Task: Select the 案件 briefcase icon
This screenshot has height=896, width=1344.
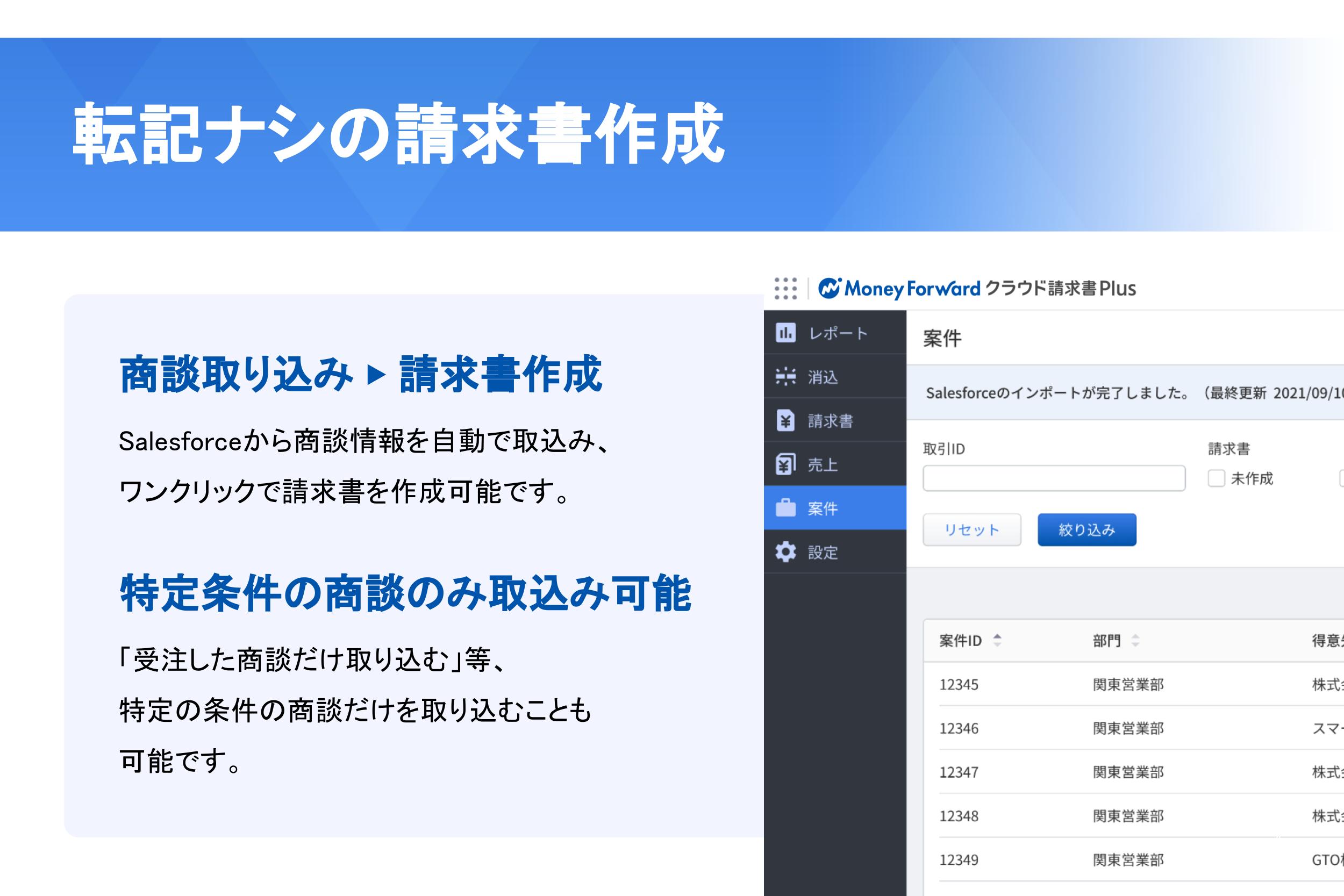Action: pyautogui.click(x=785, y=508)
